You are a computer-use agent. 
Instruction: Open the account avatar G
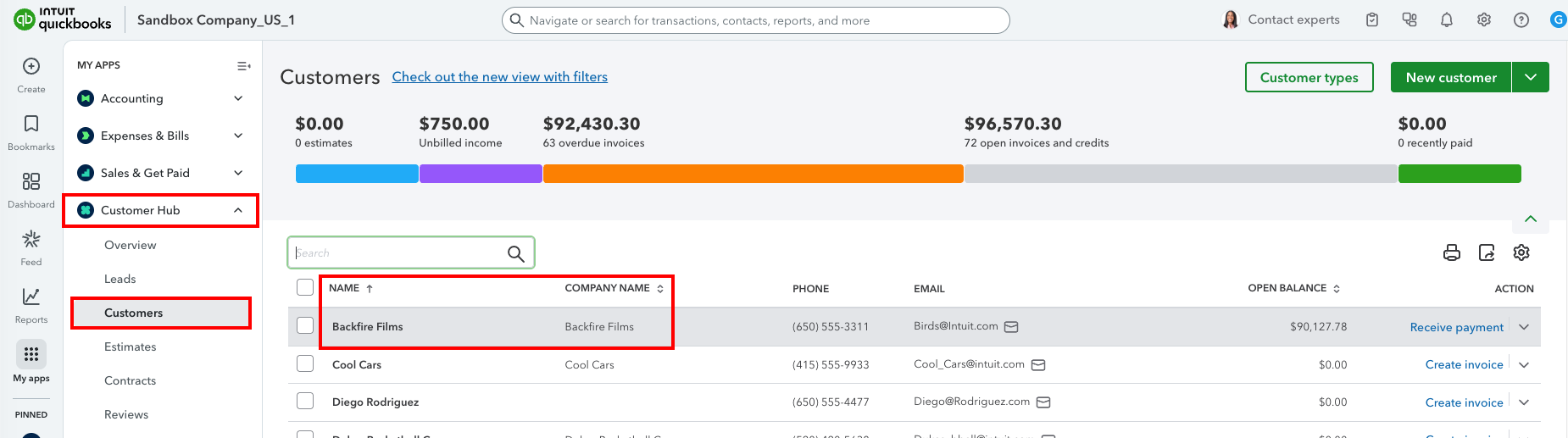click(x=1558, y=19)
